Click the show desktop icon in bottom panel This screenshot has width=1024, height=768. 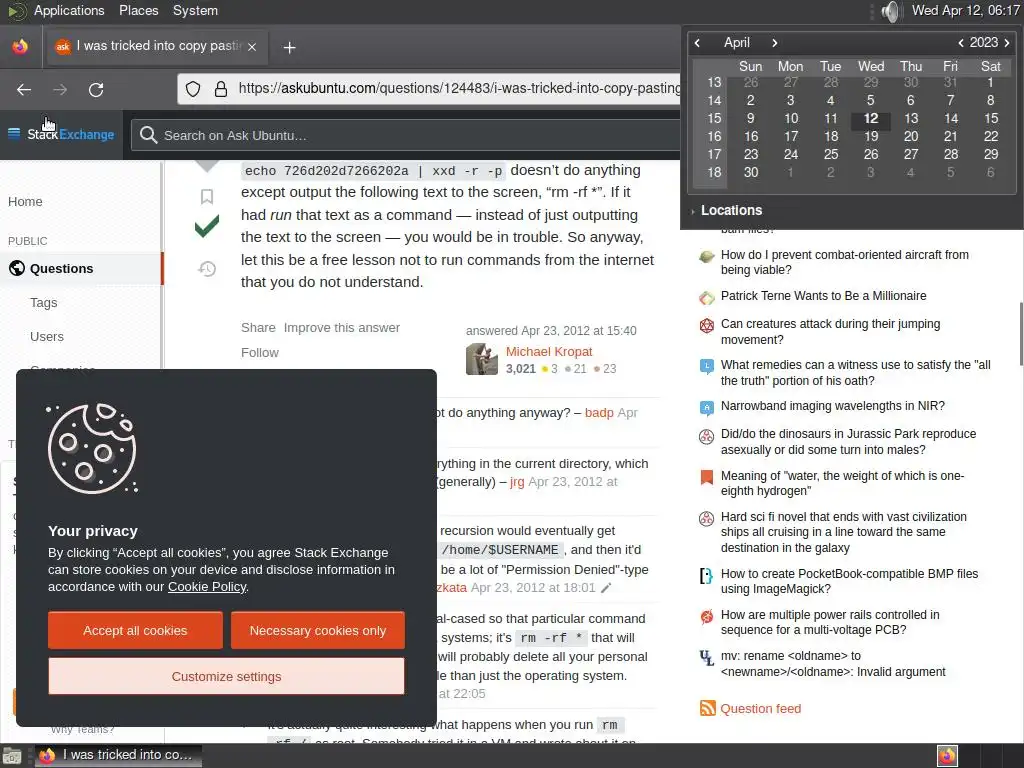click(12, 756)
